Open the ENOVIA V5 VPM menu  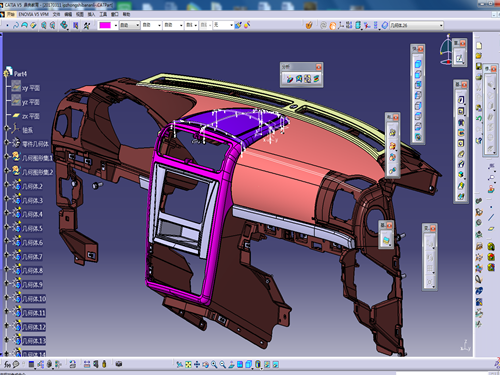[x=33, y=14]
